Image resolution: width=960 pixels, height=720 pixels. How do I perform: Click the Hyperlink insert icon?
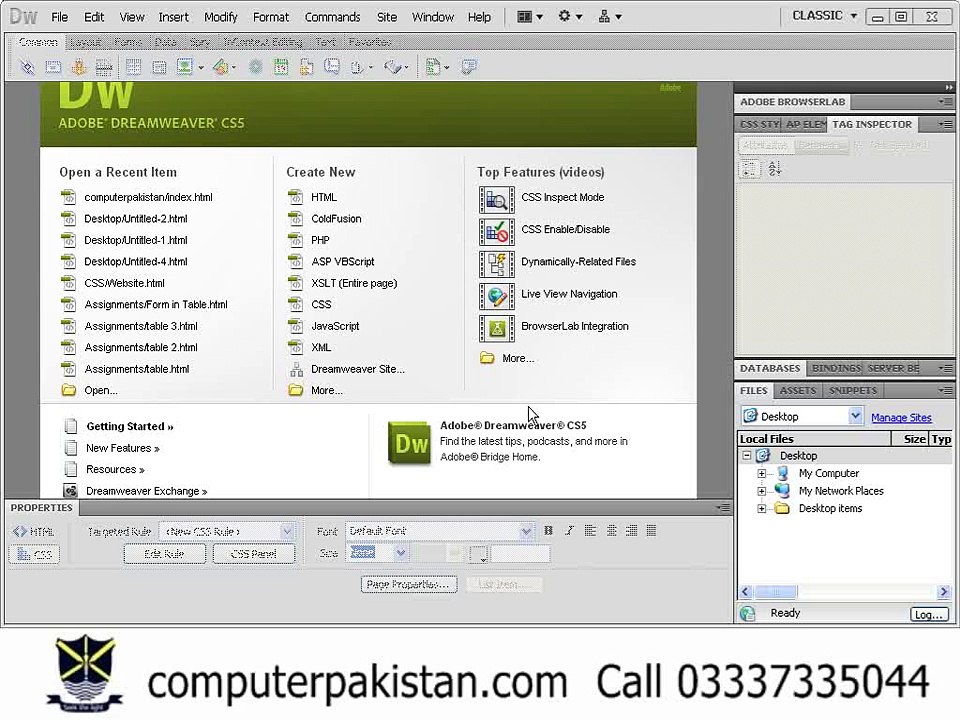coord(27,66)
